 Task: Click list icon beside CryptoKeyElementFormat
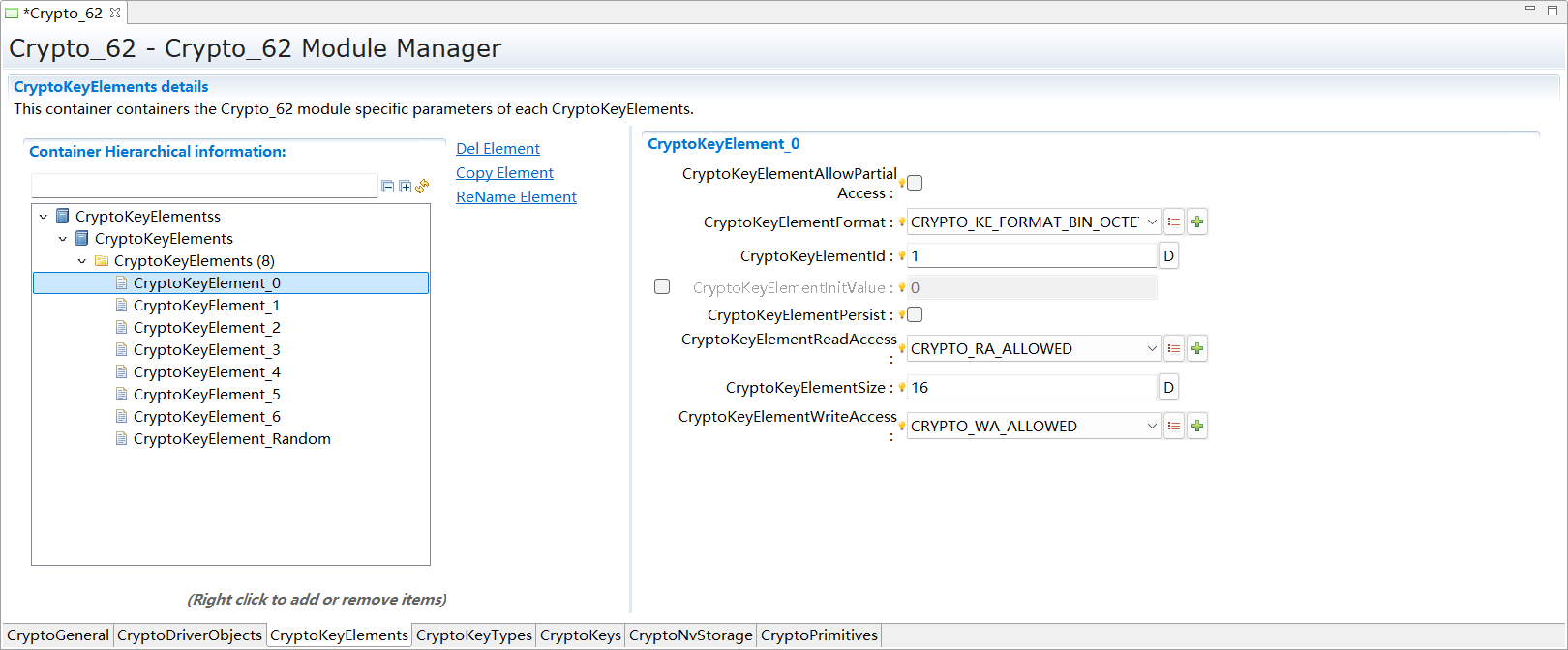1174,222
